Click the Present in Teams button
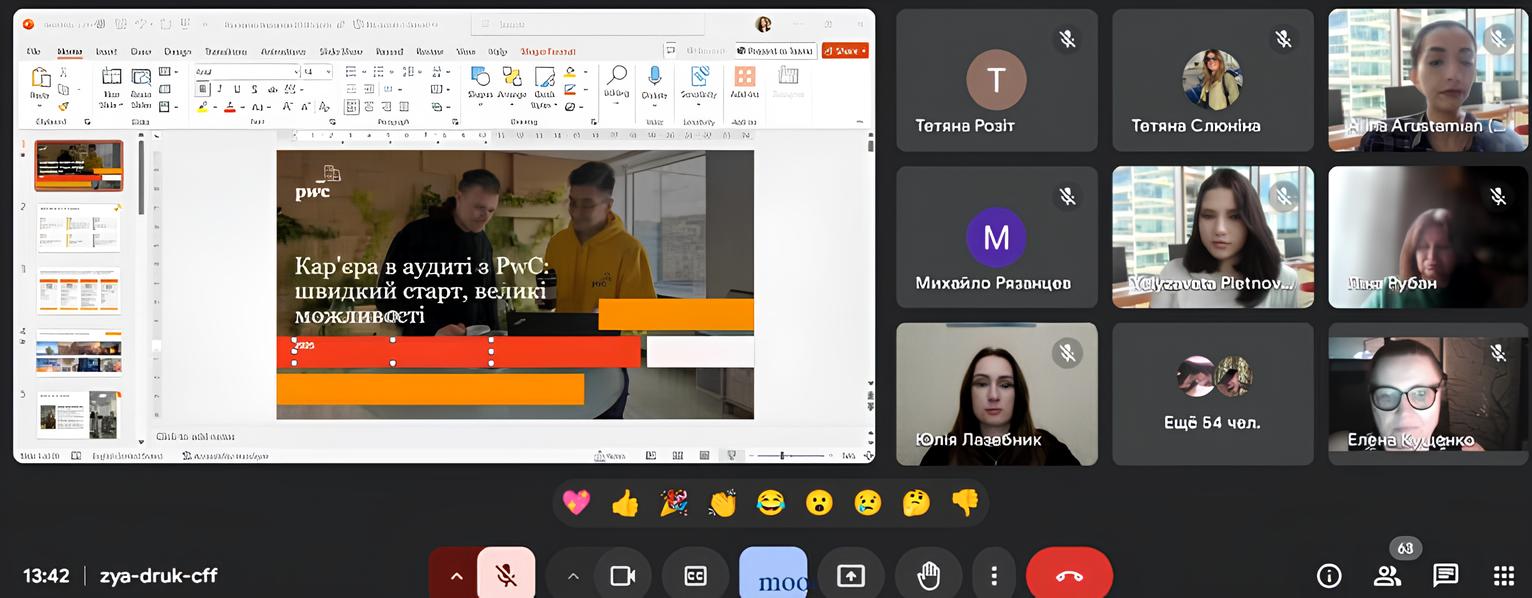Screen dimensions: 1532x598 tap(775, 50)
